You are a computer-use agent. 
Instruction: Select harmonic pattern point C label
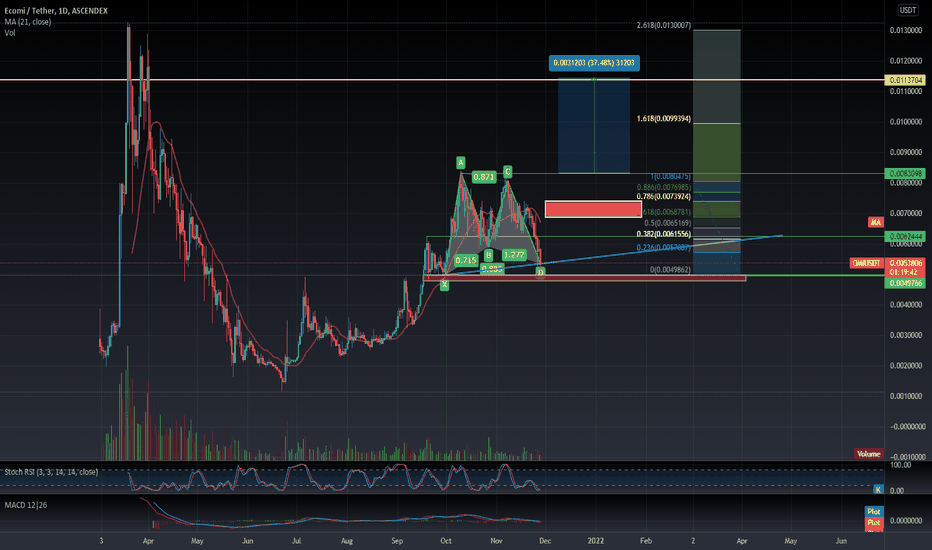coord(508,172)
